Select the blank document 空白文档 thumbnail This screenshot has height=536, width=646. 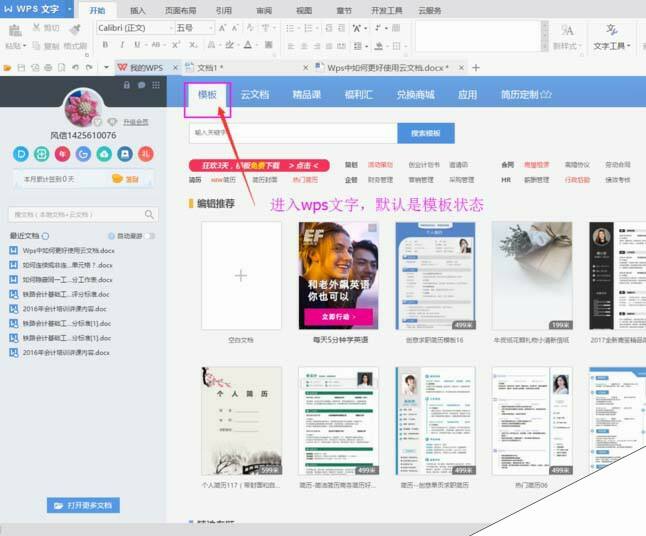pos(241,276)
